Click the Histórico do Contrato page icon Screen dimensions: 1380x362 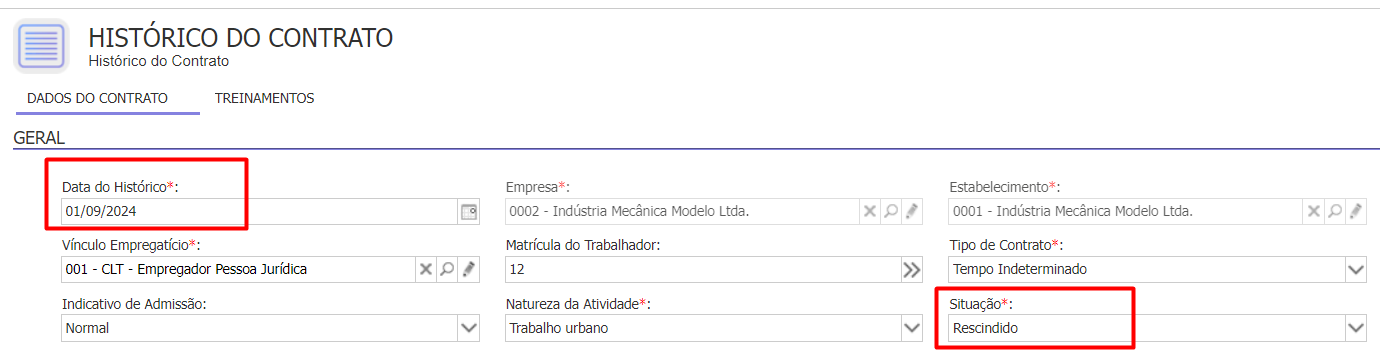(41, 46)
